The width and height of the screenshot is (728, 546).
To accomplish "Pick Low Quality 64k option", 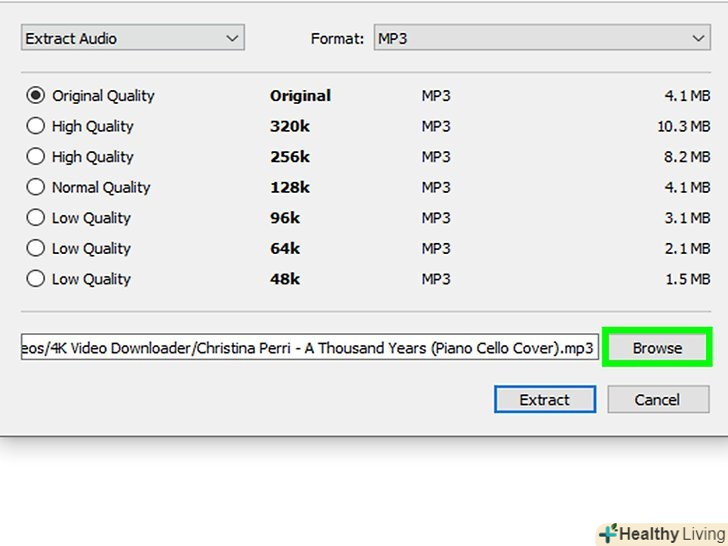I will 36,248.
